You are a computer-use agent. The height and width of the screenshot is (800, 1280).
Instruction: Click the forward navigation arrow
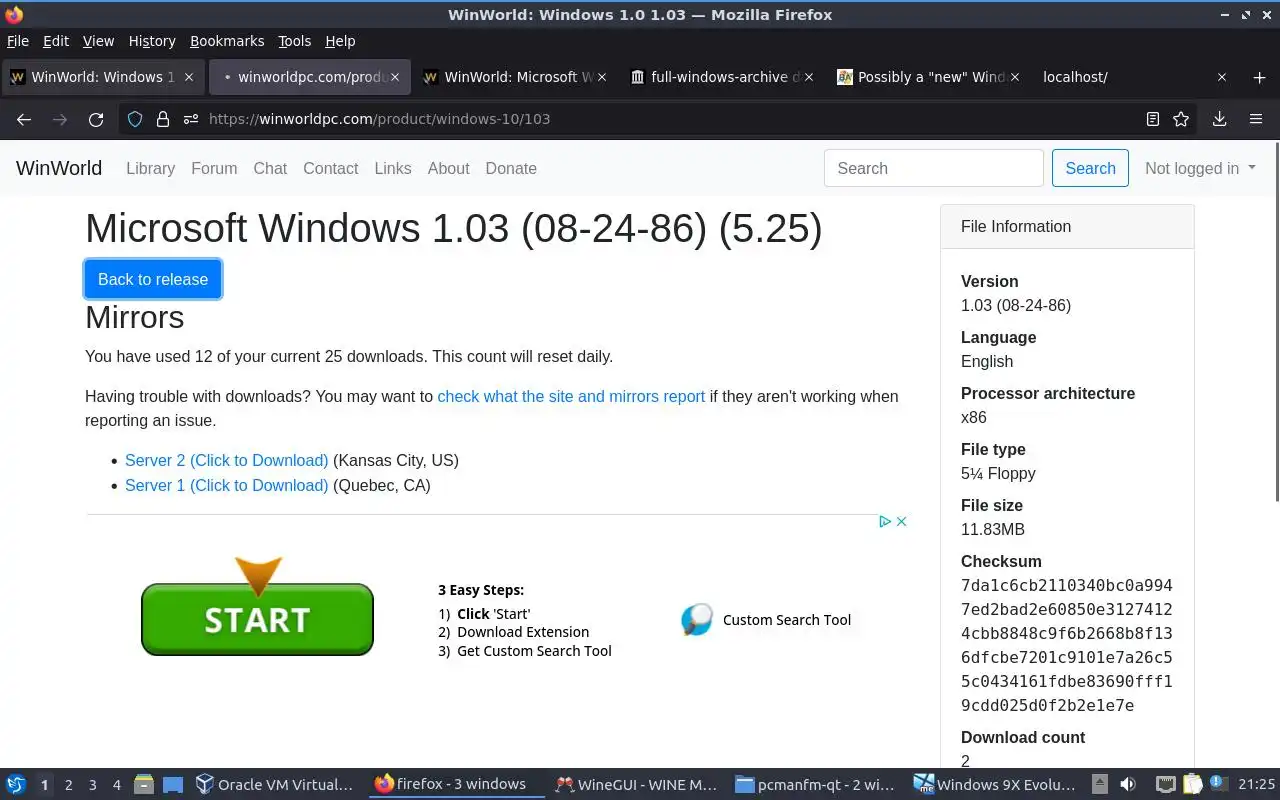point(60,119)
